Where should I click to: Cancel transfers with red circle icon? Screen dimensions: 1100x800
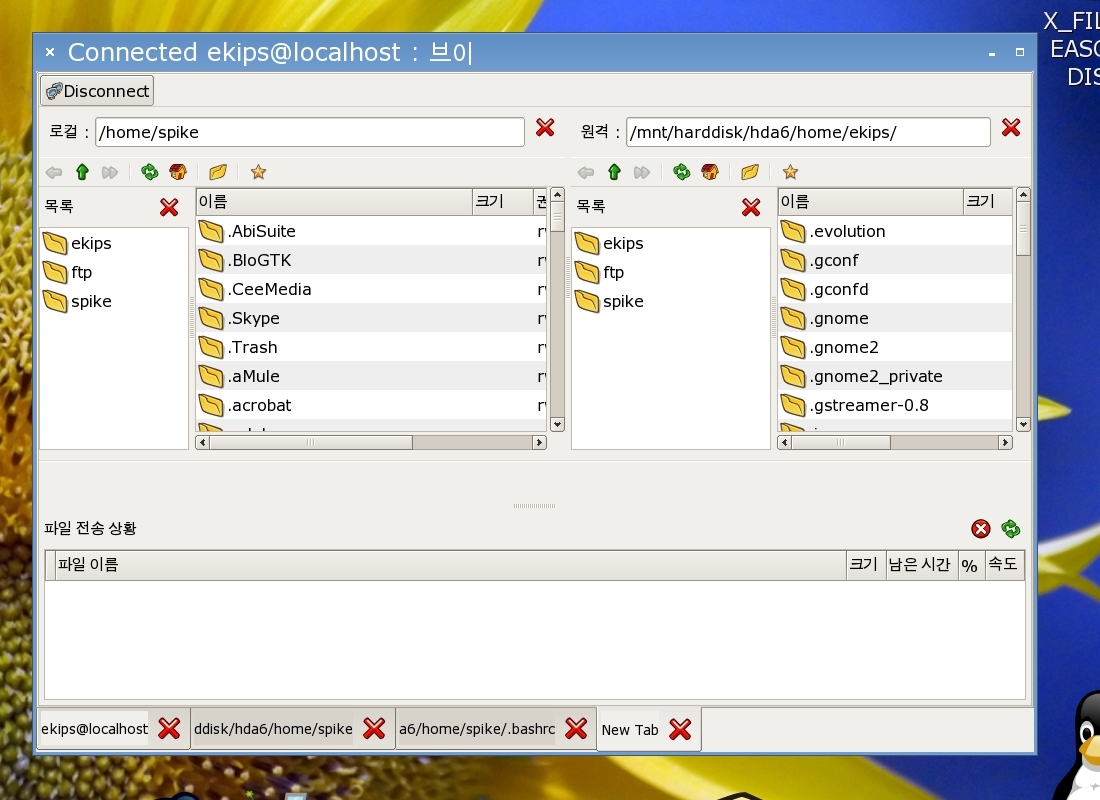981,529
